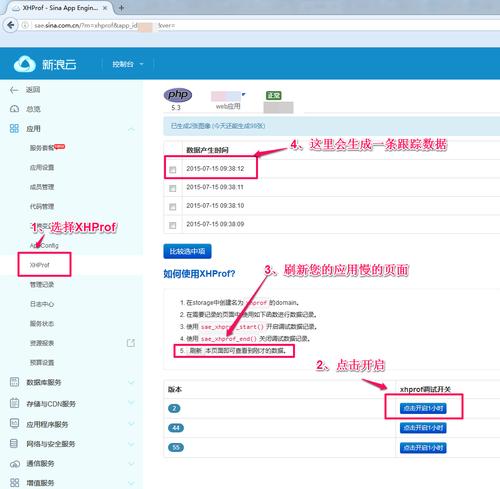Expand the 通信服务 section chevron
This screenshot has height=489, width=500.
[131, 463]
